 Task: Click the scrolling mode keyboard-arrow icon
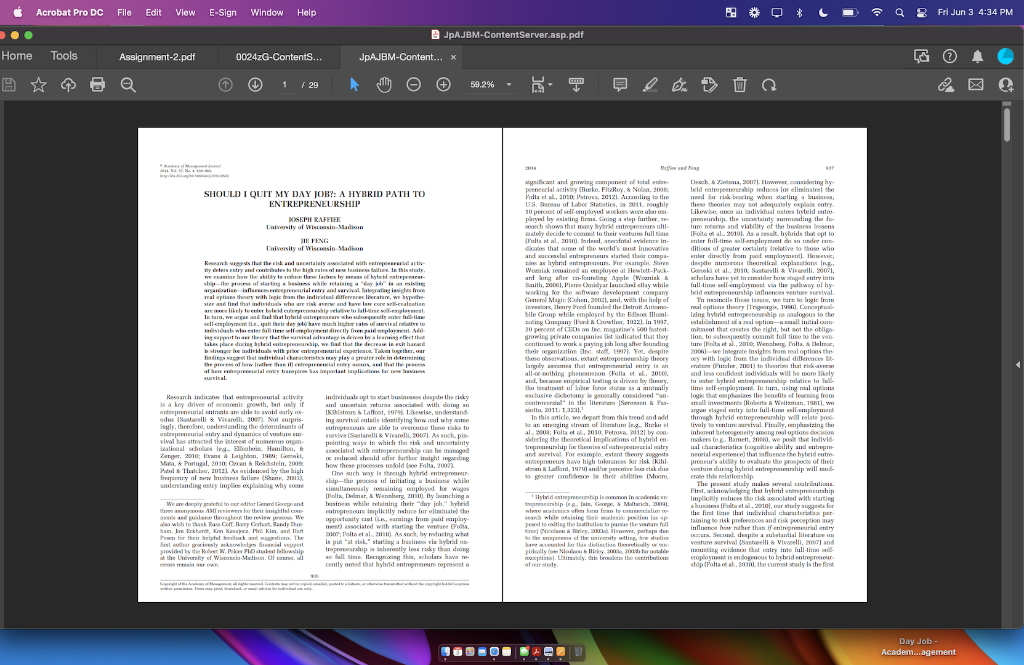[x=576, y=85]
